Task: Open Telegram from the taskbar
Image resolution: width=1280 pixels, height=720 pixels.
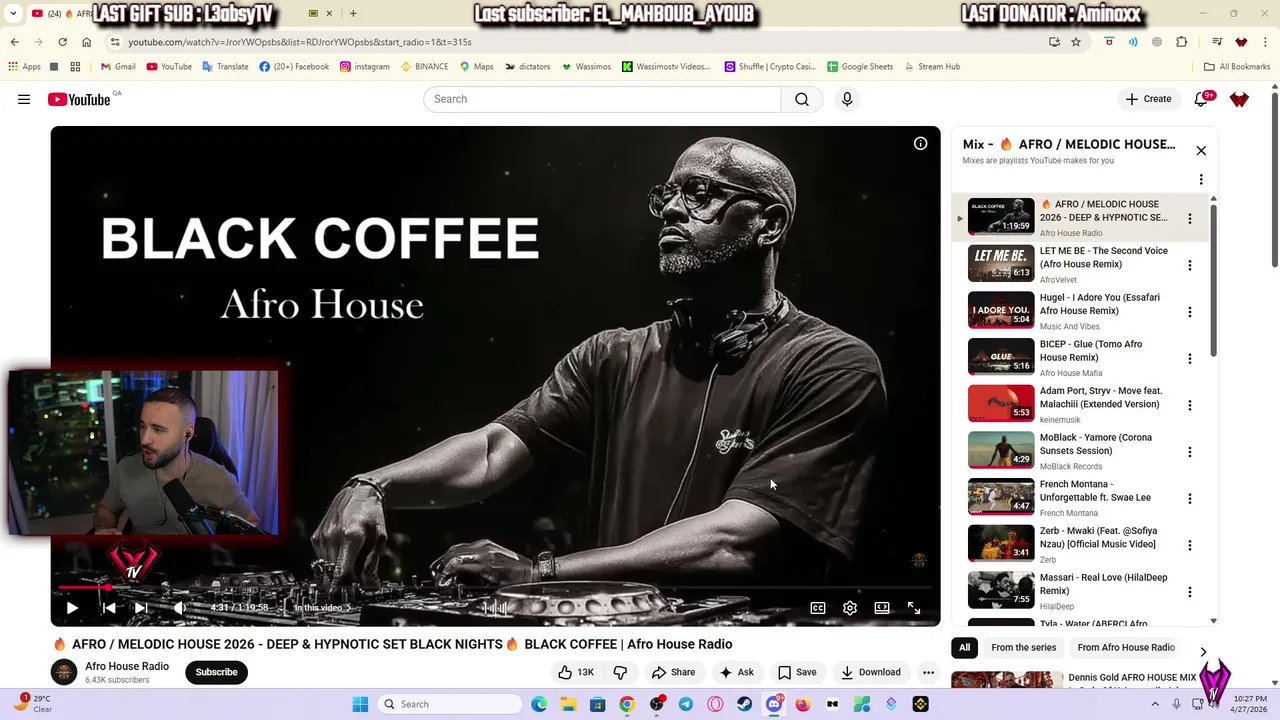Action: (686, 704)
